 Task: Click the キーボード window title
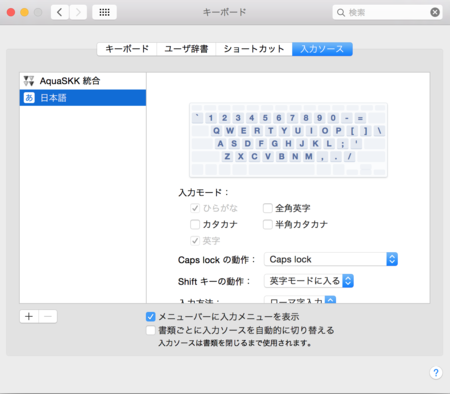coord(225,12)
